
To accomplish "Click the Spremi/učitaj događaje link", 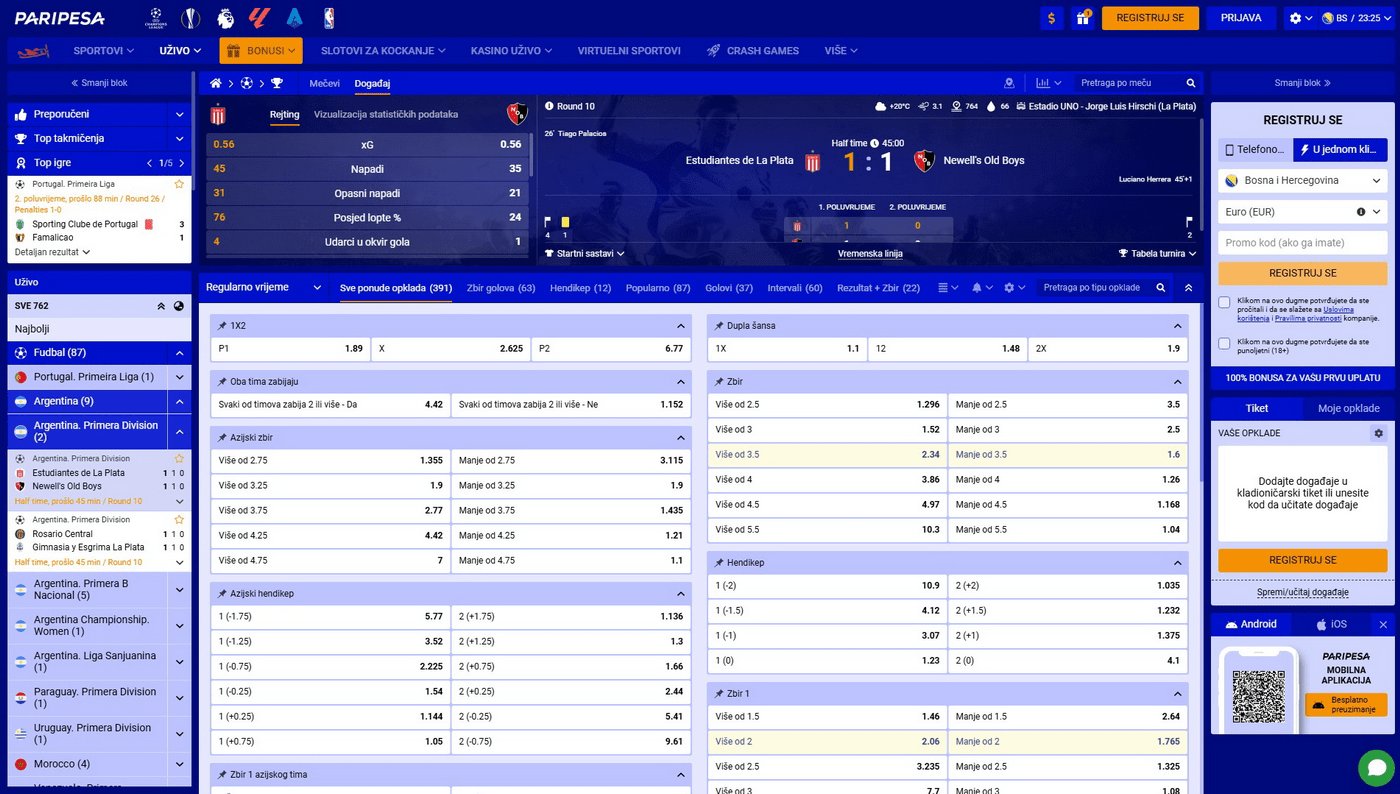I will (1302, 592).
